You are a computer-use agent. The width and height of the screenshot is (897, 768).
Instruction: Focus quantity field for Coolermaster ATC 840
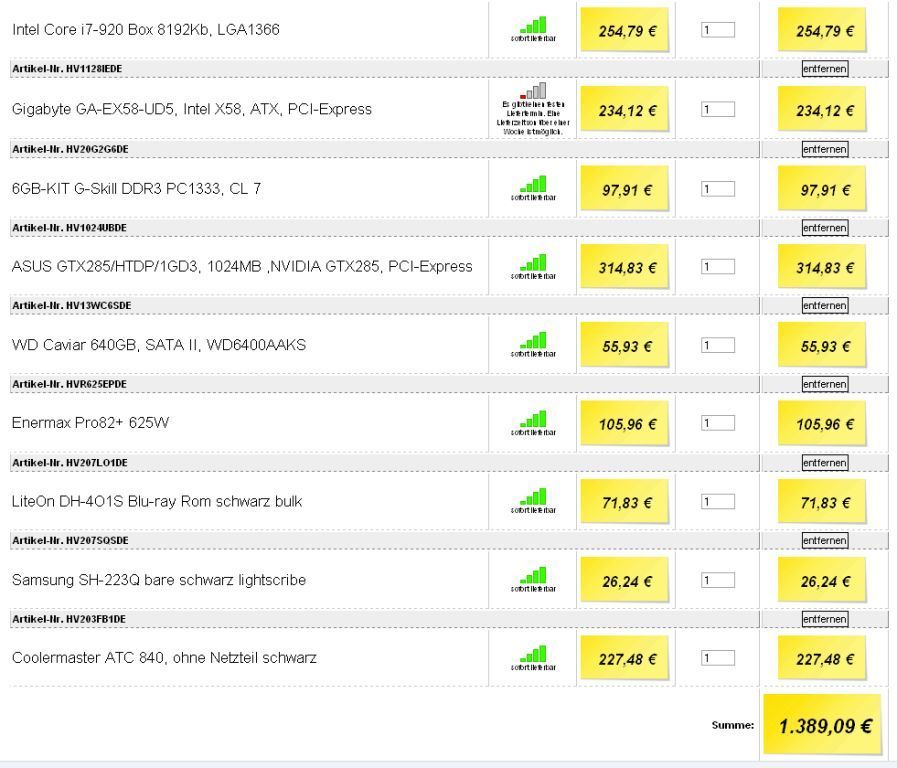tap(718, 658)
